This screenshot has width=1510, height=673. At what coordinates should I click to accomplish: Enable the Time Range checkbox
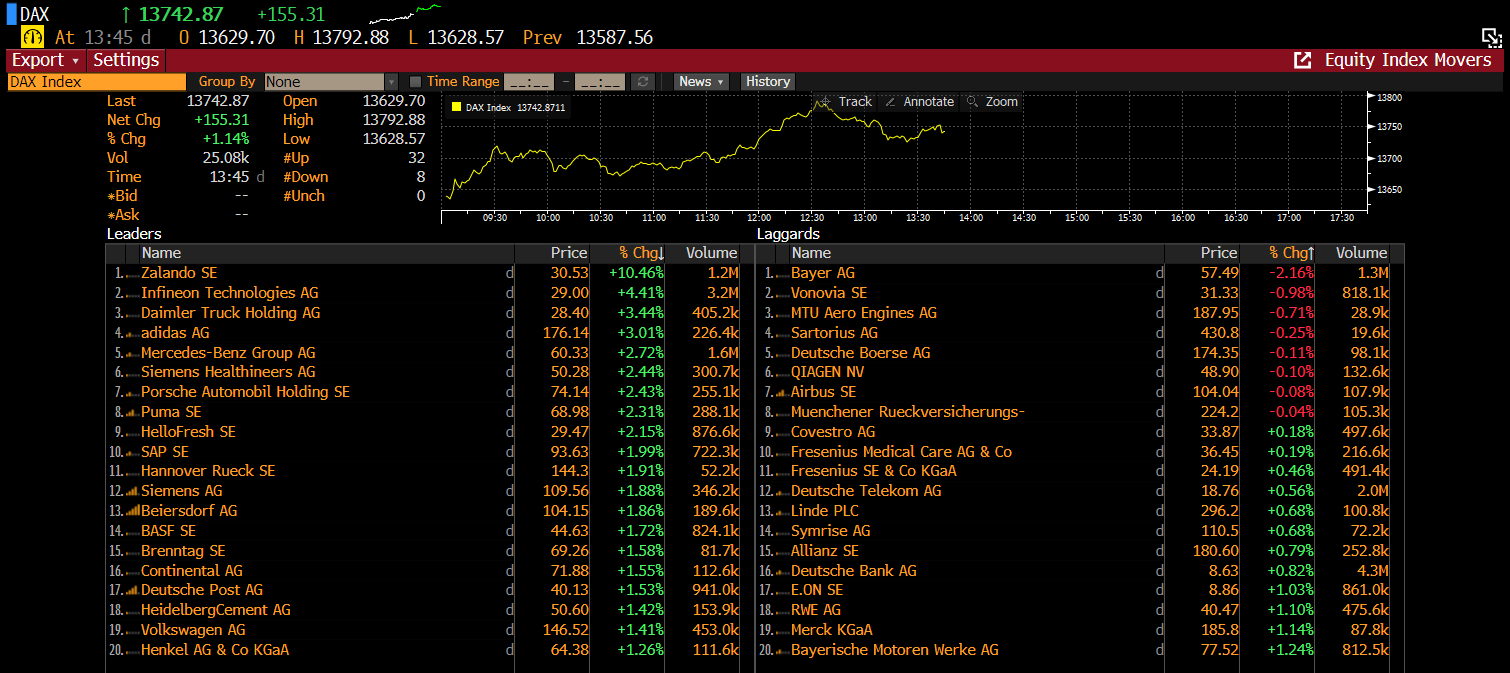pyautogui.click(x=416, y=82)
